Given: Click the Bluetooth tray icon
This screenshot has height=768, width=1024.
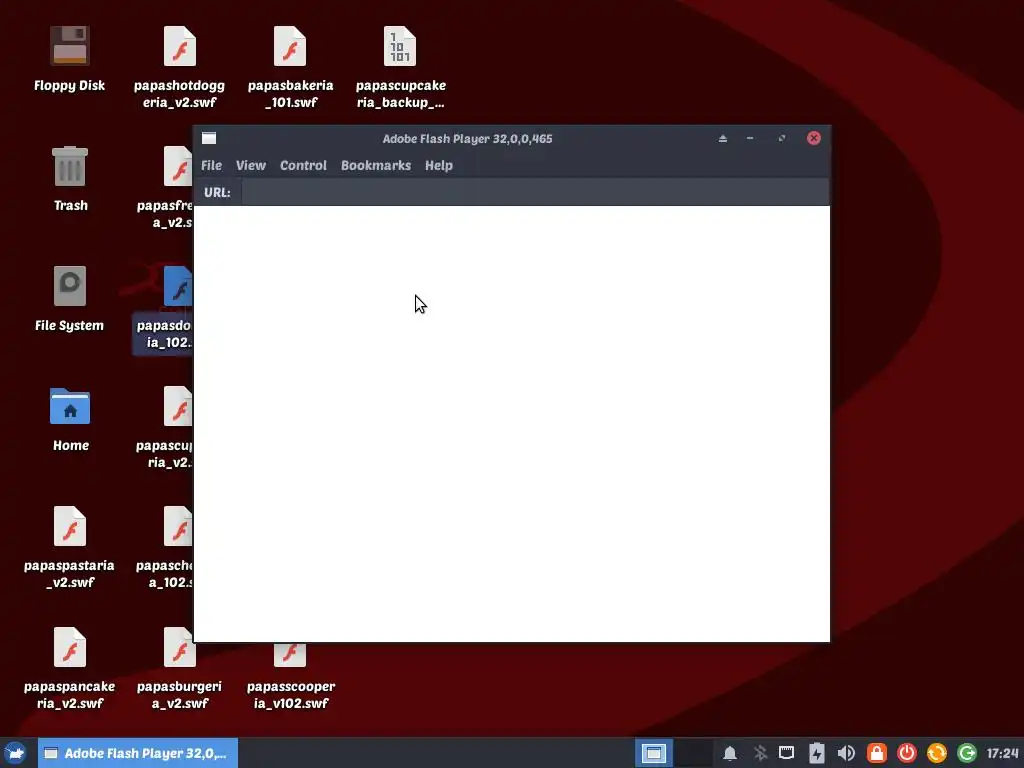Looking at the screenshot, I should (760, 753).
